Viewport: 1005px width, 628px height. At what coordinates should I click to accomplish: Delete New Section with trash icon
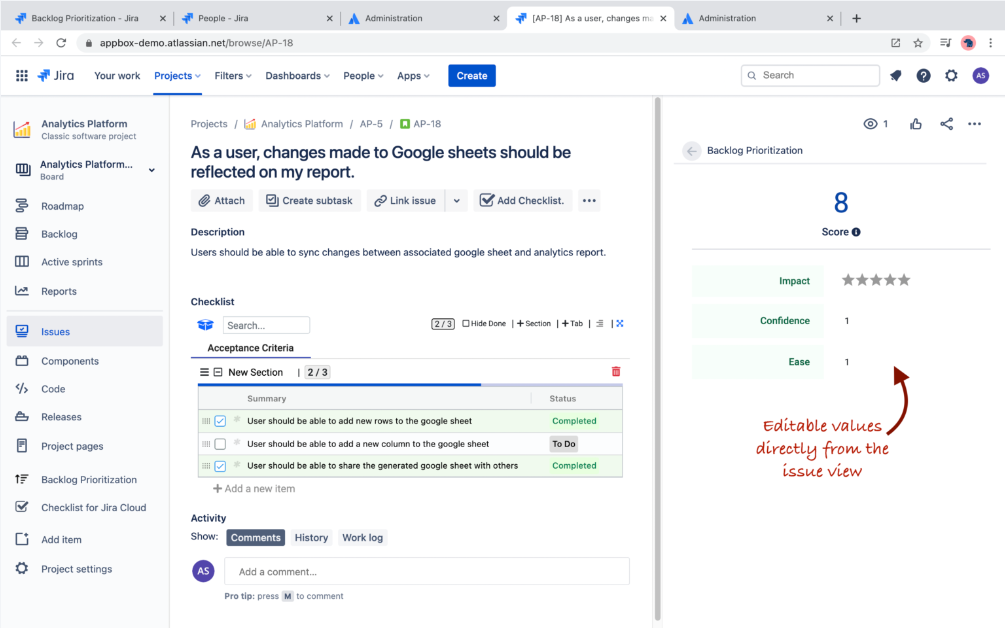tap(615, 372)
